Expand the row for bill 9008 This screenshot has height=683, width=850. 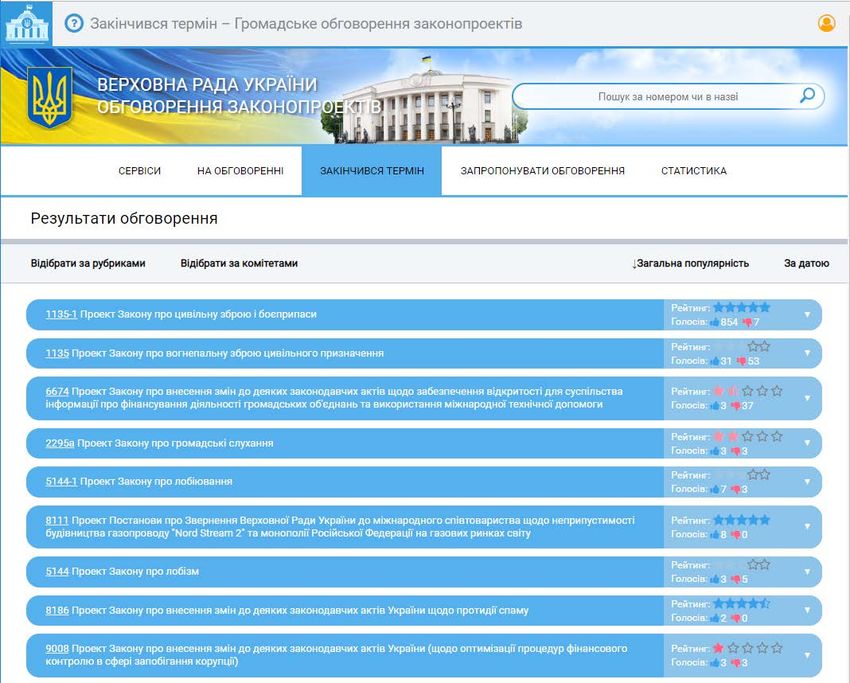807,655
